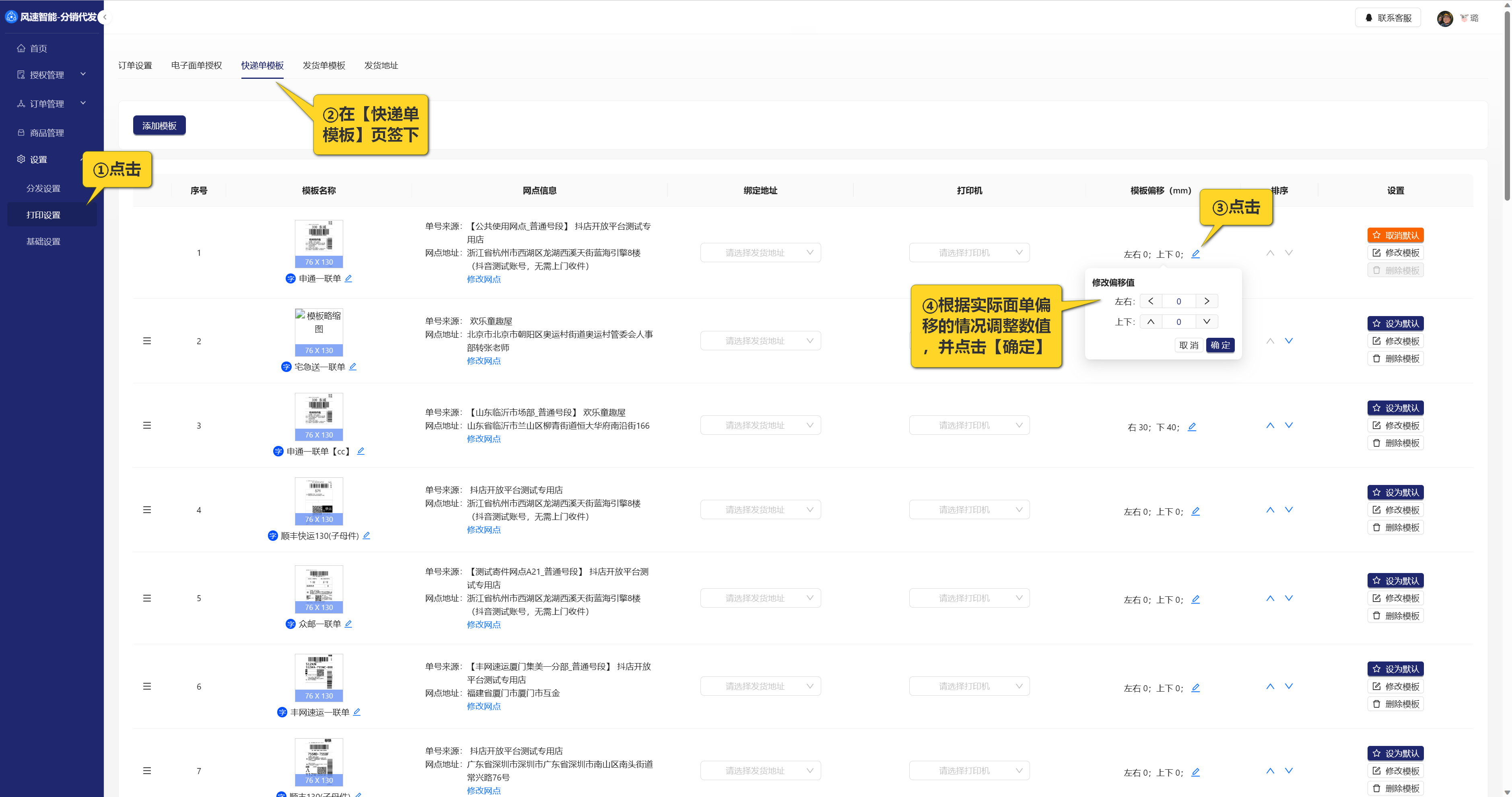Click edit pencil next to 申通一联单 name

[348, 279]
